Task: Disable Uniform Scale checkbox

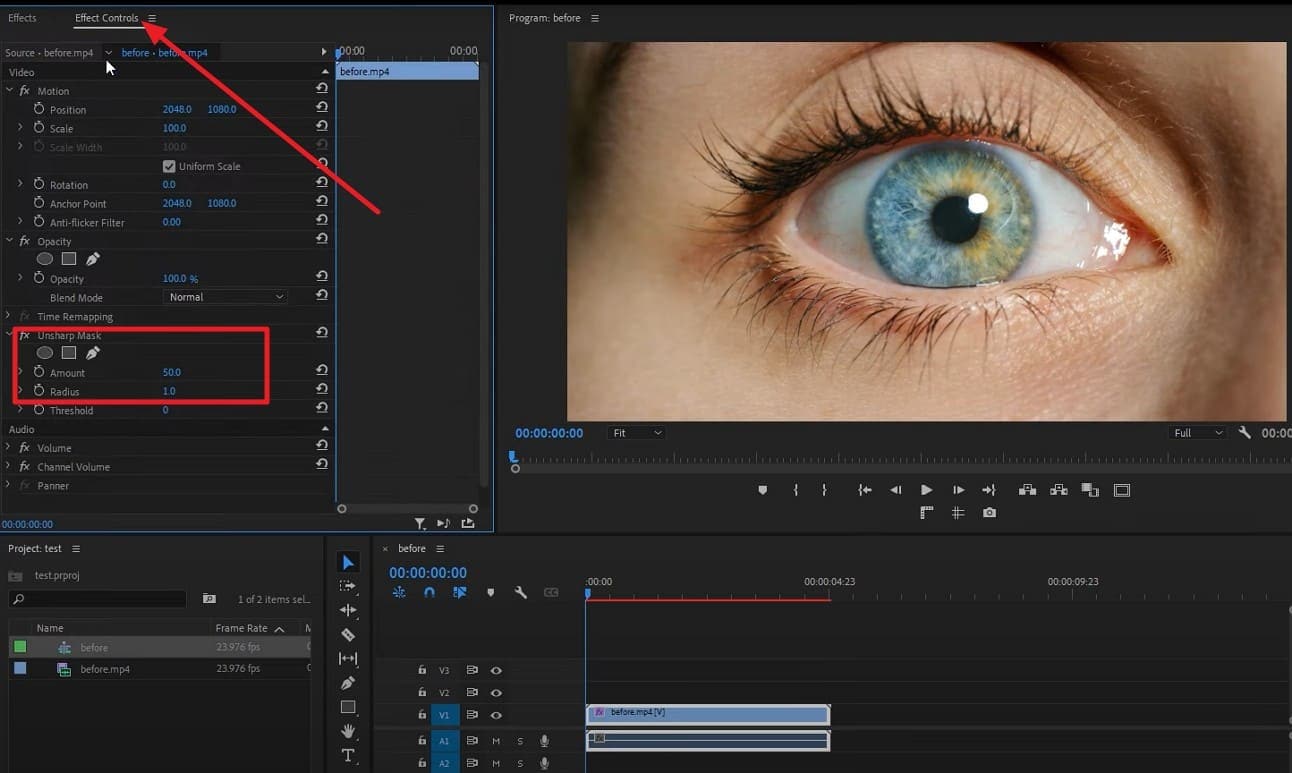Action: (169, 166)
